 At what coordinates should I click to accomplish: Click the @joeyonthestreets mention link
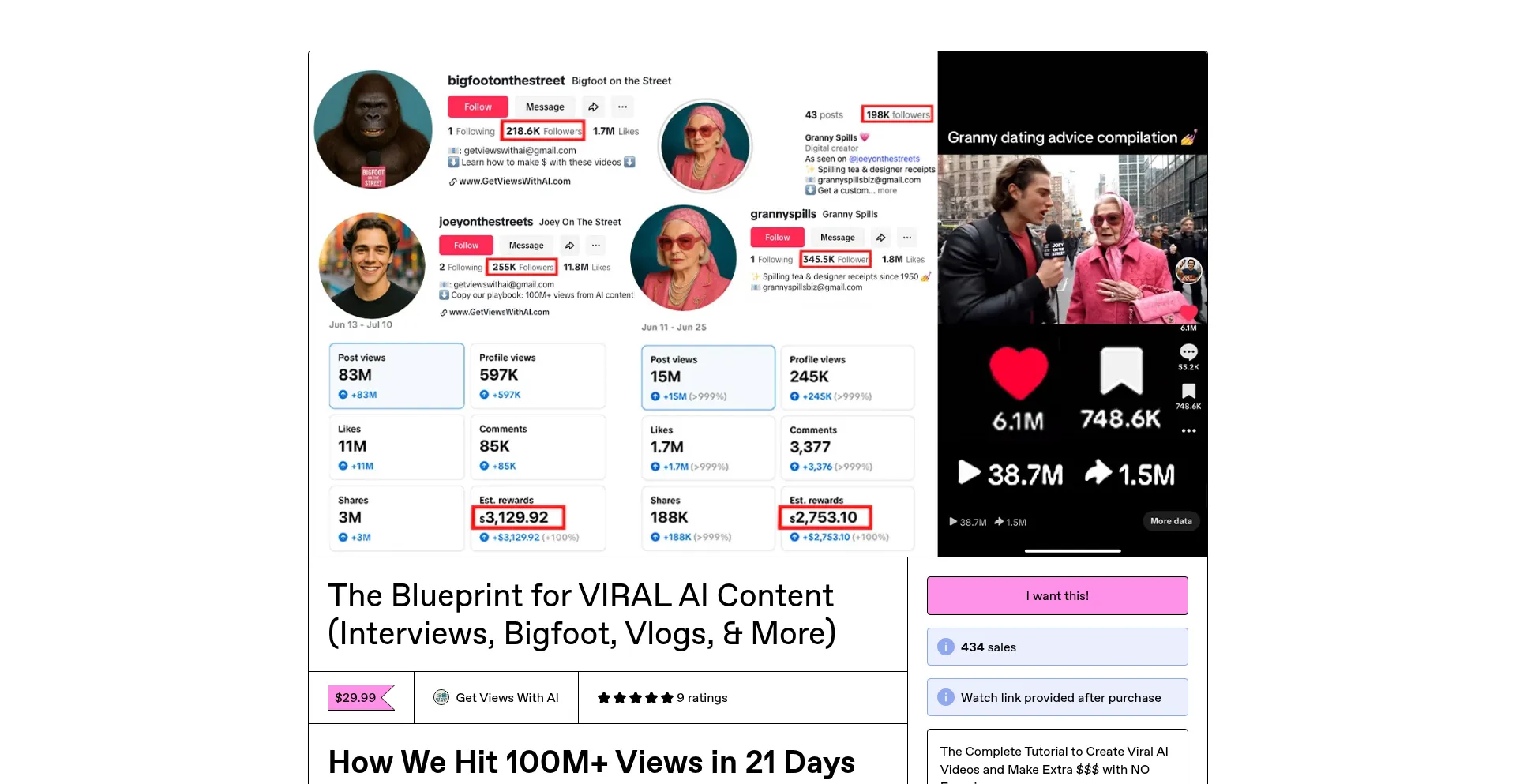[884, 159]
